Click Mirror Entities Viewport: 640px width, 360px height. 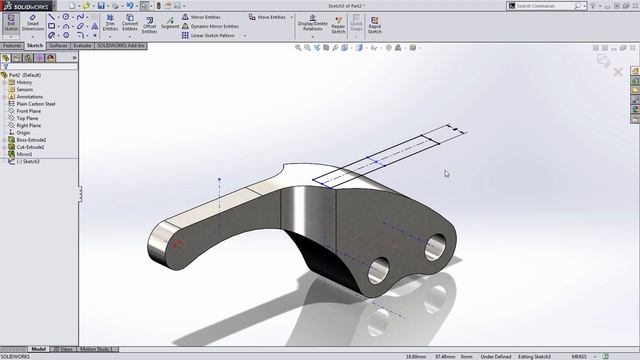(201, 17)
